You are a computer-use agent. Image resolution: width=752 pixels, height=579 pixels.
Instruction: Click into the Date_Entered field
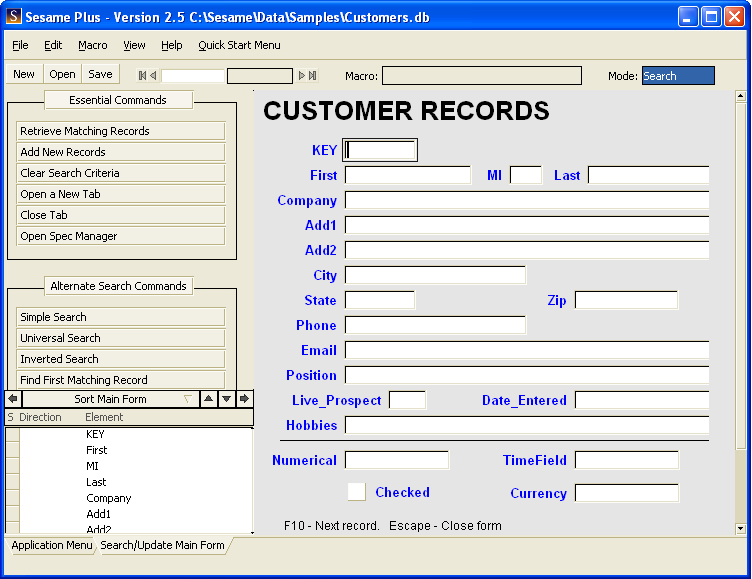pyautogui.click(x=642, y=400)
